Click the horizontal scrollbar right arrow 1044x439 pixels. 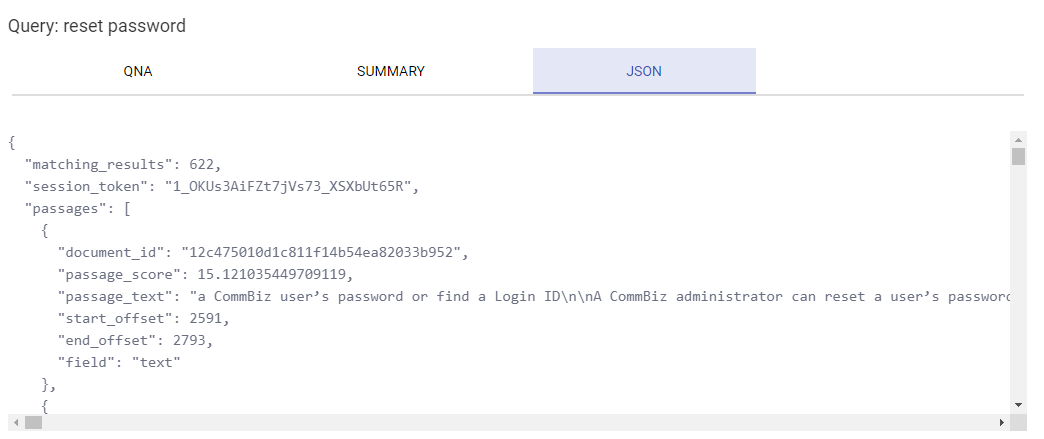tap(1002, 423)
